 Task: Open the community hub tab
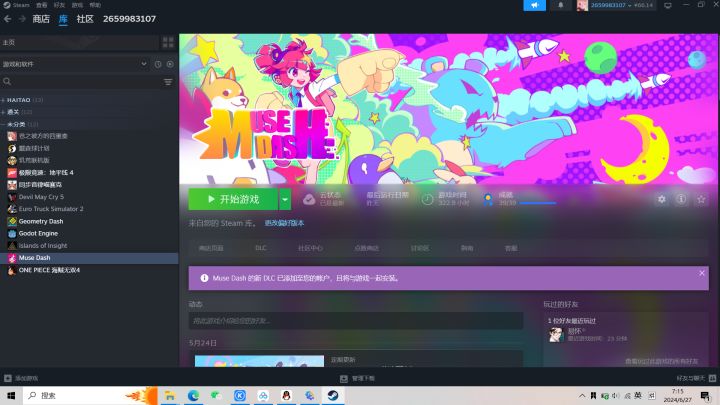[x=310, y=248]
